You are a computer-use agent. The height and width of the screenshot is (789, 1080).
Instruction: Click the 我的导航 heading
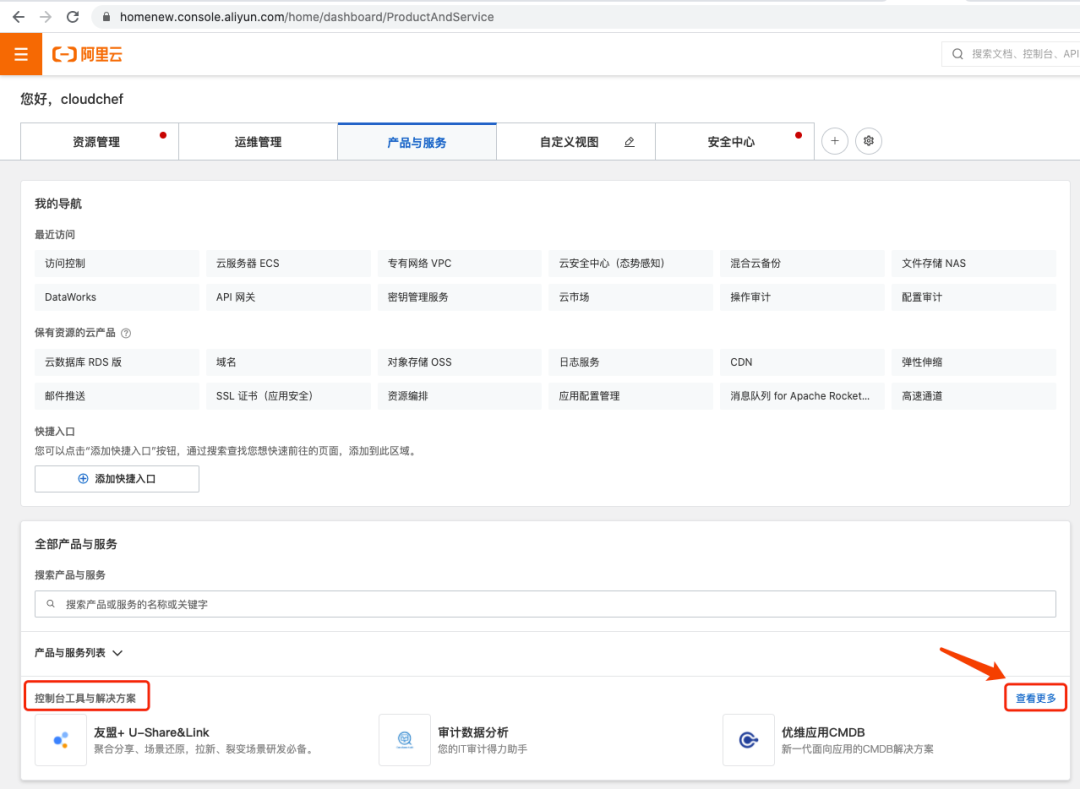(58, 204)
